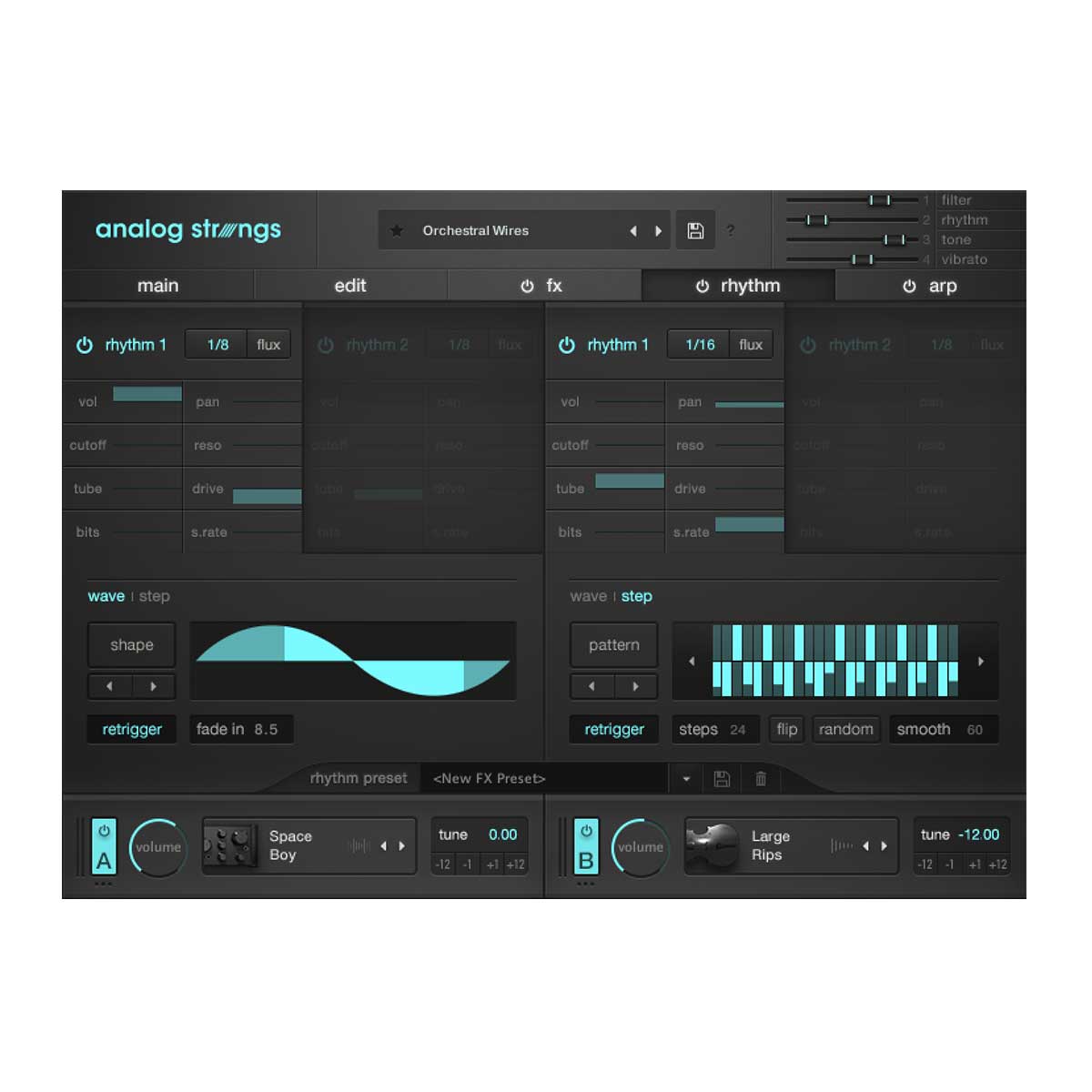Click the star favorite icon beside Orchestral Wires
This screenshot has height=1092, width=1092.
(x=396, y=230)
